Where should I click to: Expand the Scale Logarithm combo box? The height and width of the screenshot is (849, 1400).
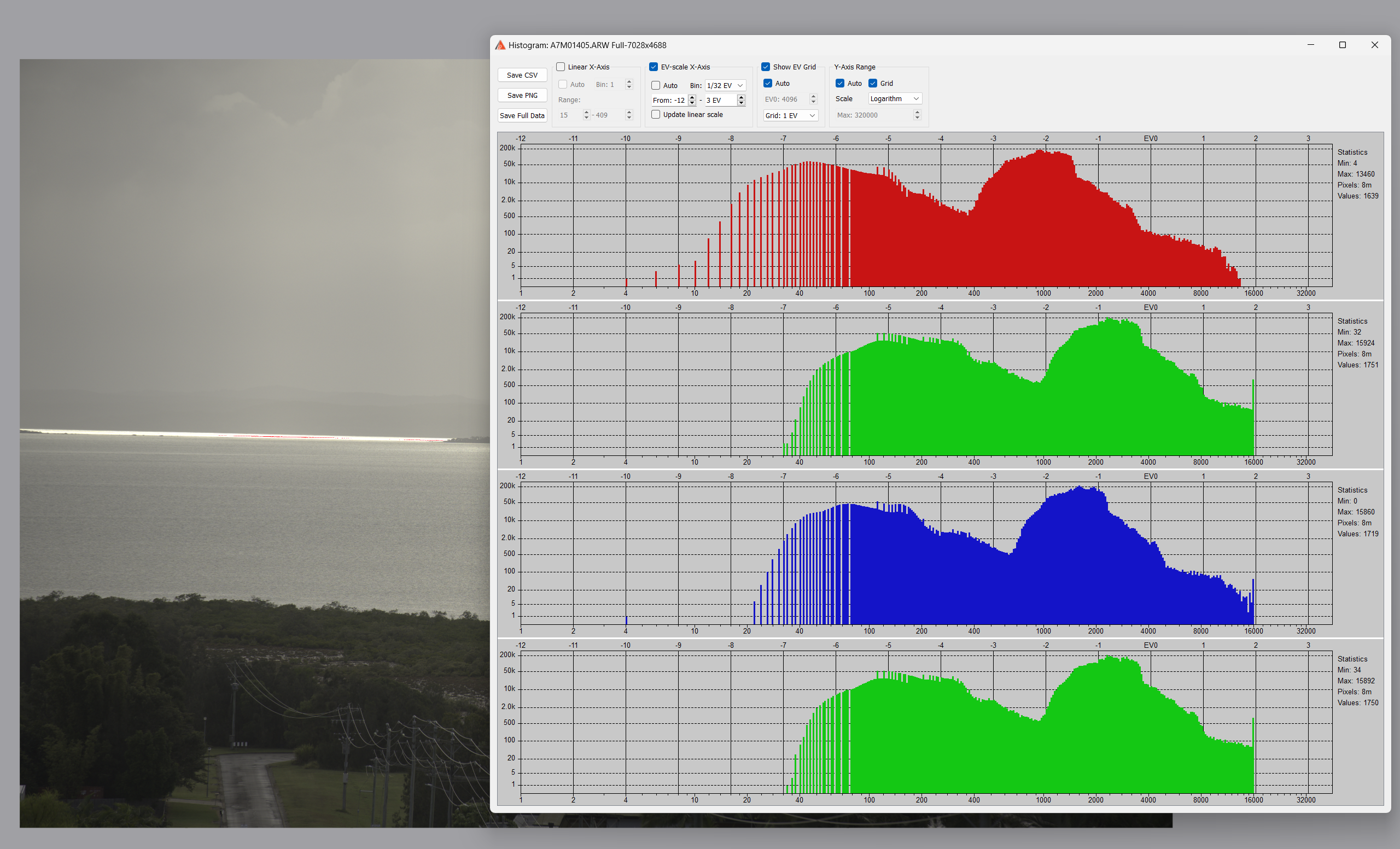pos(894,99)
